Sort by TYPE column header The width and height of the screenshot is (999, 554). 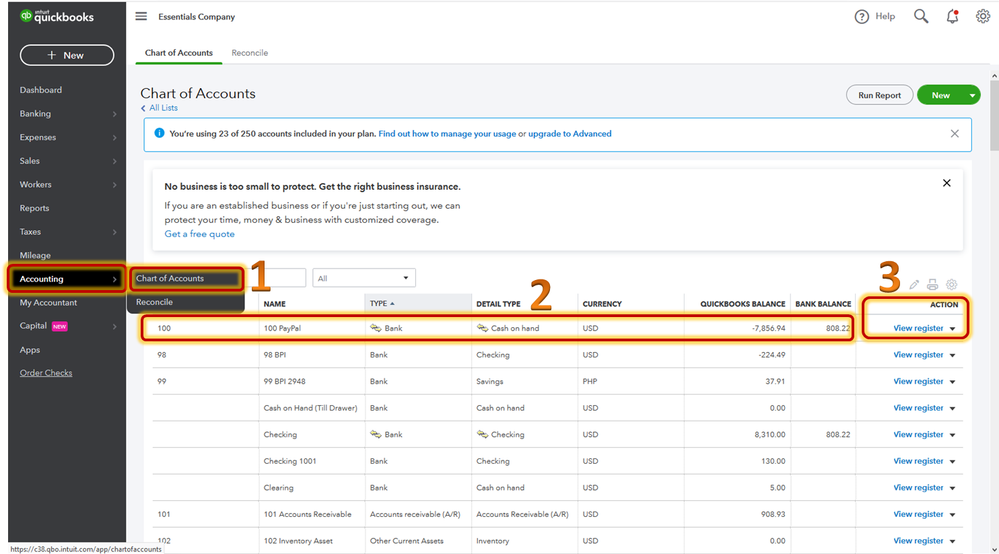(382, 304)
